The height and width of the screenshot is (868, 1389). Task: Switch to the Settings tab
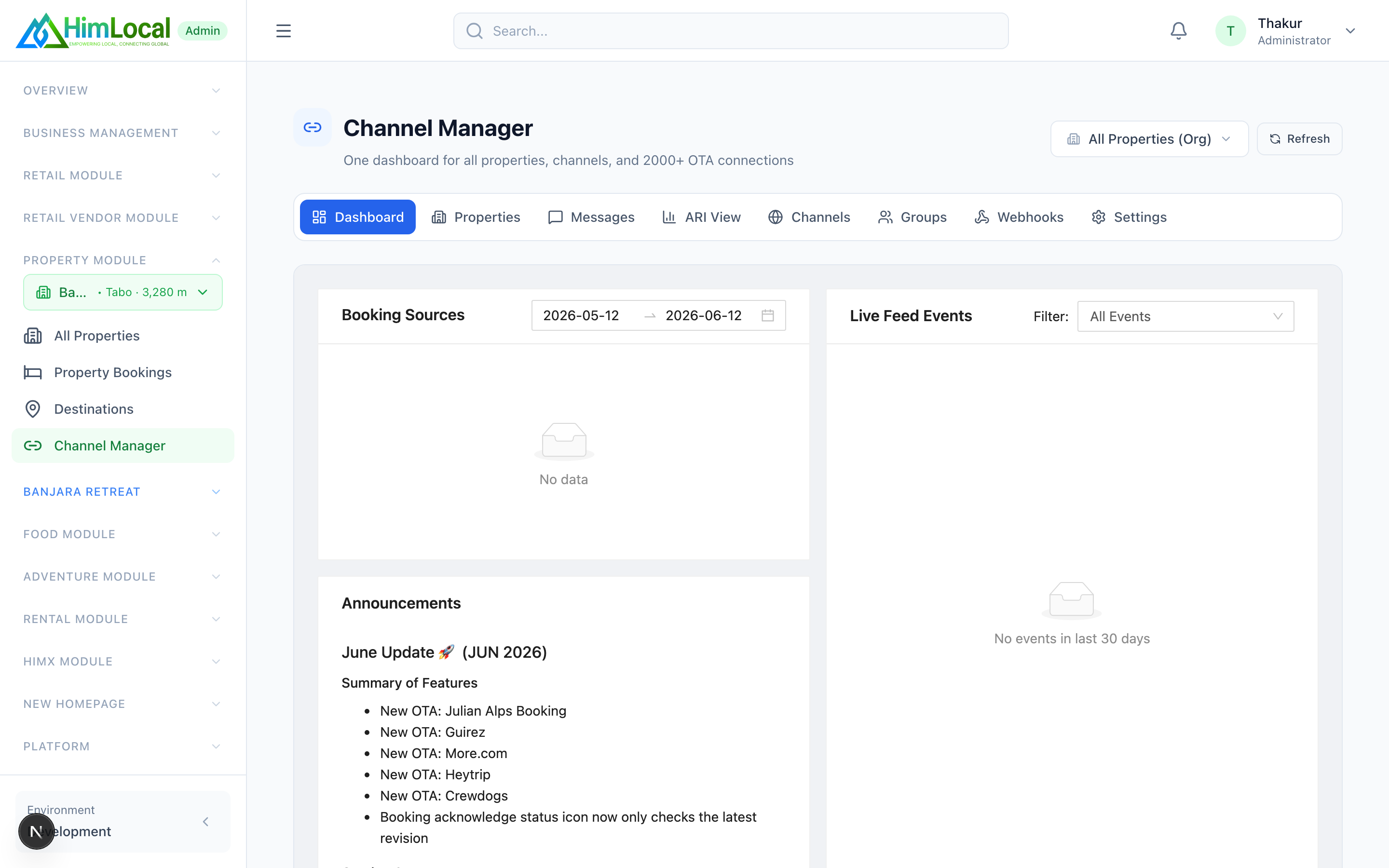(x=1129, y=217)
